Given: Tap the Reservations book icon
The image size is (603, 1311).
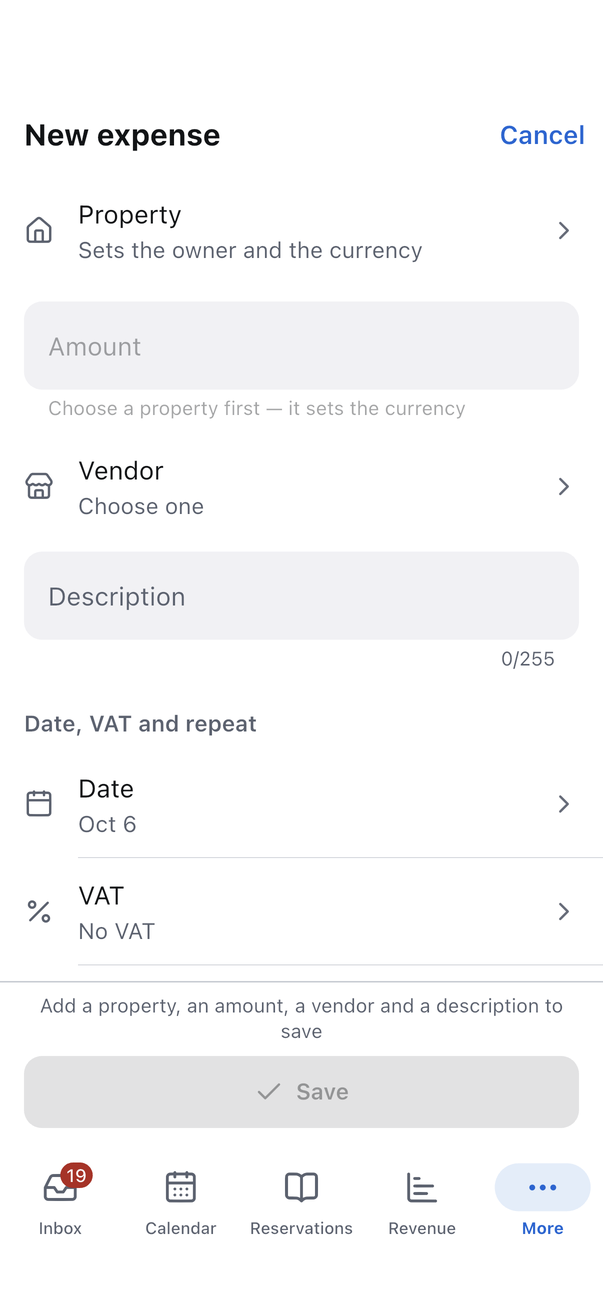Looking at the screenshot, I should [301, 1187].
